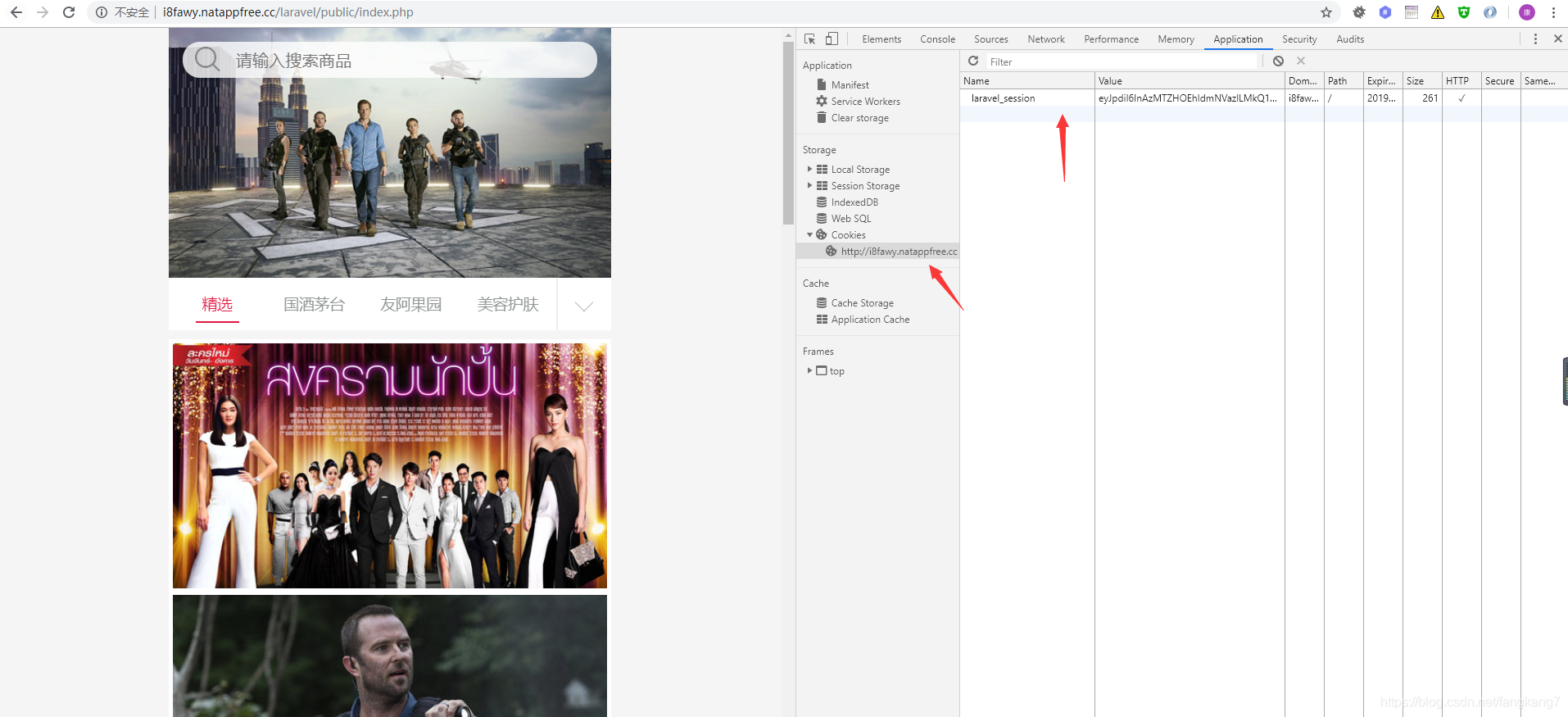The height and width of the screenshot is (717, 1568).
Task: Go back with the browser back arrow
Action: [x=16, y=12]
